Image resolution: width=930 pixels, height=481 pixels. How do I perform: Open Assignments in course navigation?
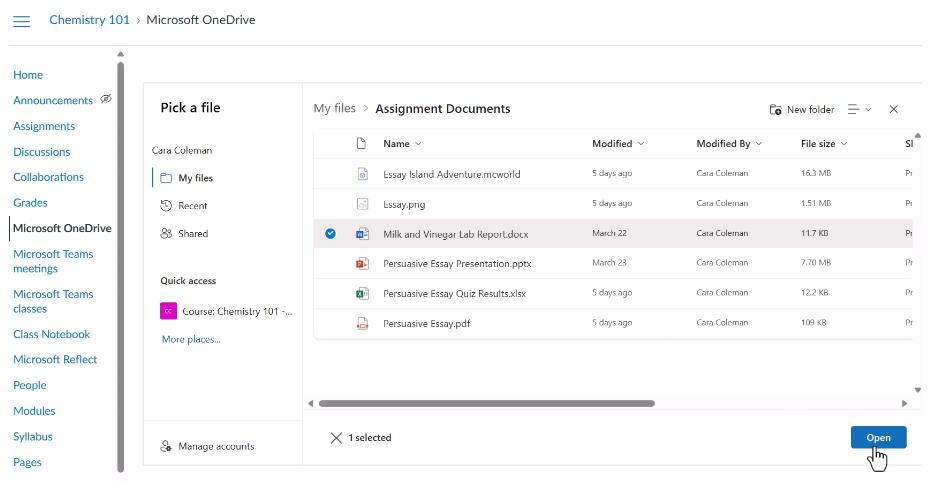coord(44,126)
